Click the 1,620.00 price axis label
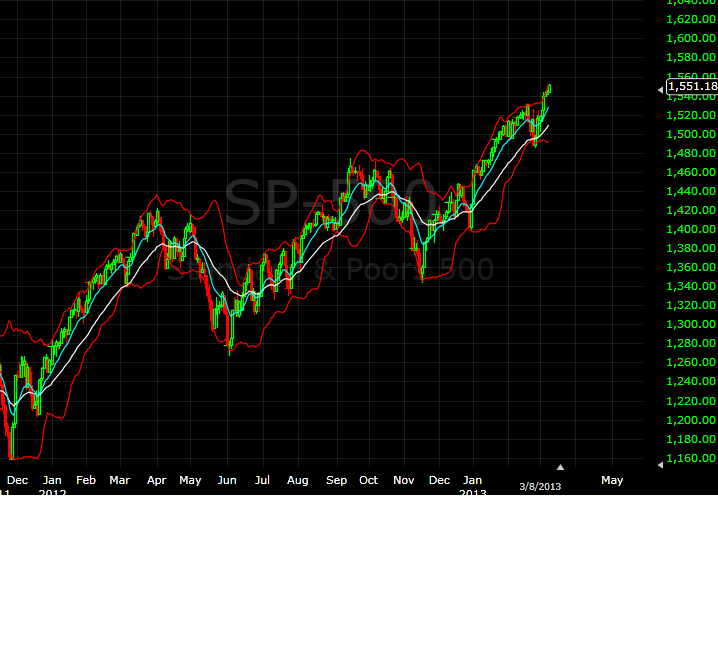718x648 pixels. coord(691,19)
